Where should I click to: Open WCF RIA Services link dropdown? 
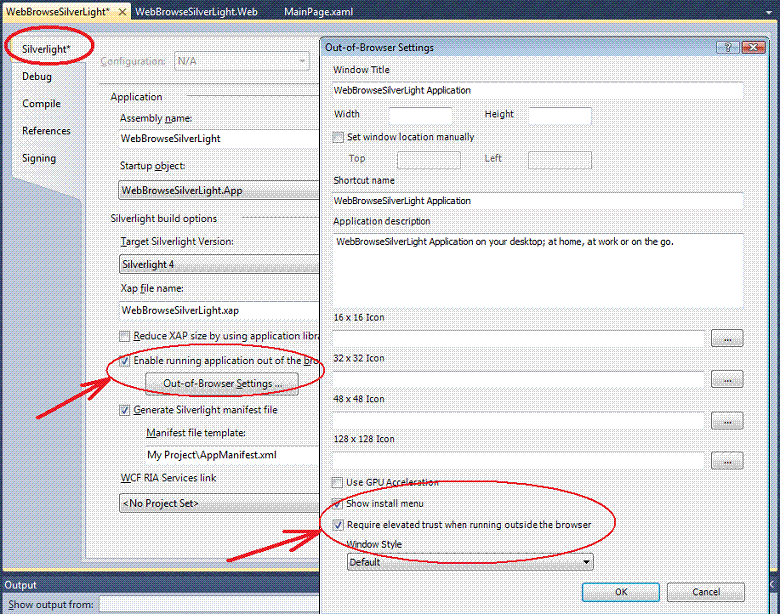[x=219, y=503]
